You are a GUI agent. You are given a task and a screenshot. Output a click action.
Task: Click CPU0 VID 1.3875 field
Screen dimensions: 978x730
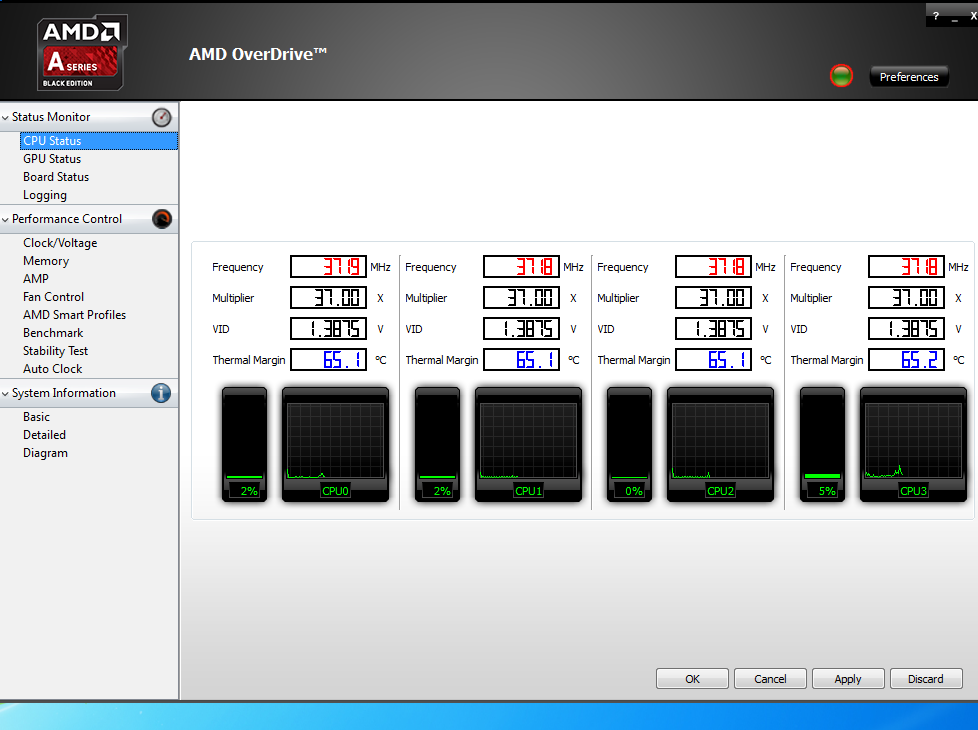click(x=328, y=328)
